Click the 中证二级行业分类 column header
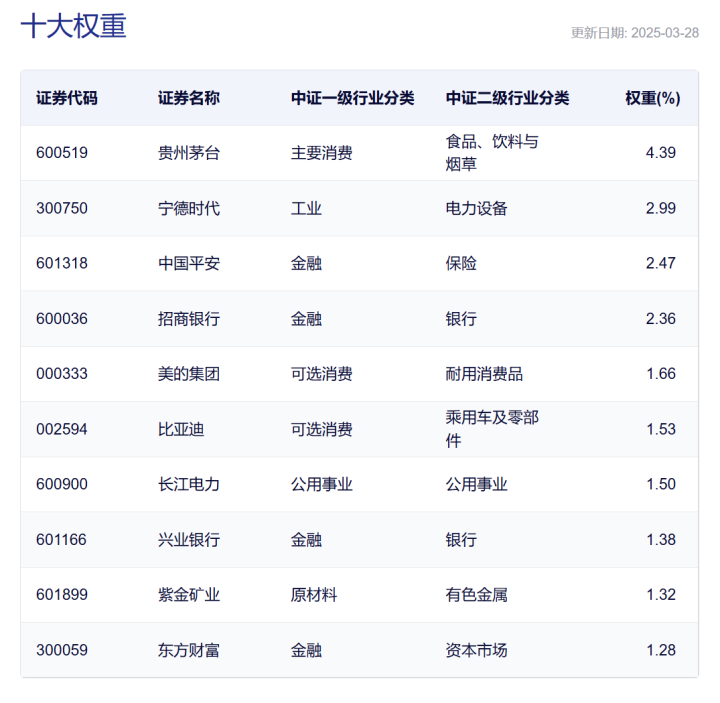The height and width of the screenshot is (703, 720). click(507, 98)
